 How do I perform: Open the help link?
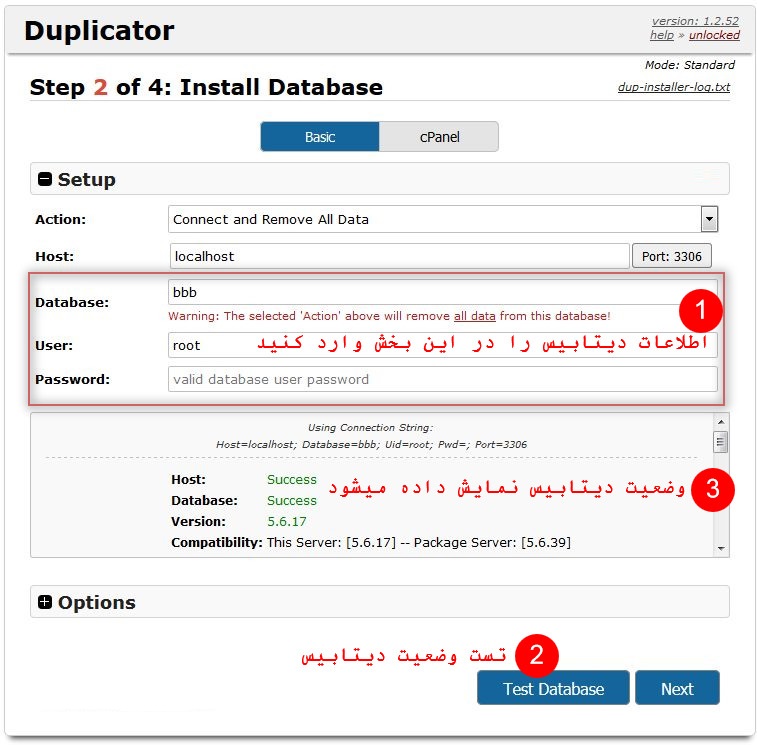pyautogui.click(x=661, y=35)
